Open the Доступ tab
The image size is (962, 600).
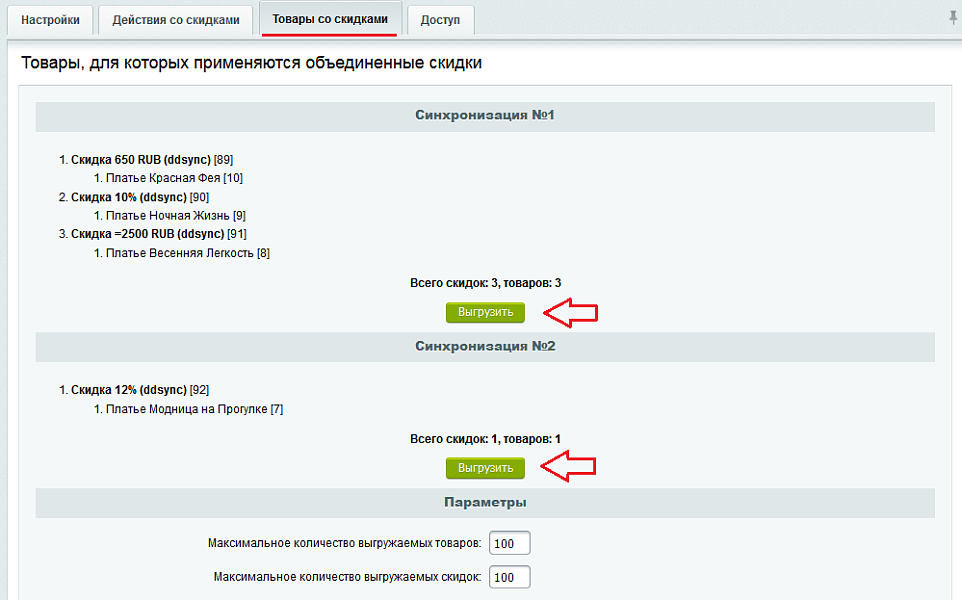[440, 19]
